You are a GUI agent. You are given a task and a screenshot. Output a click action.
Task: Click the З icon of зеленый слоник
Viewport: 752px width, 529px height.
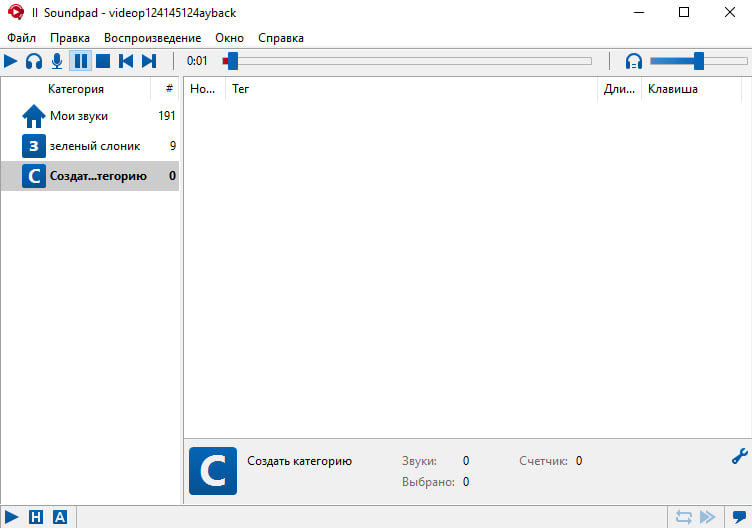34,146
